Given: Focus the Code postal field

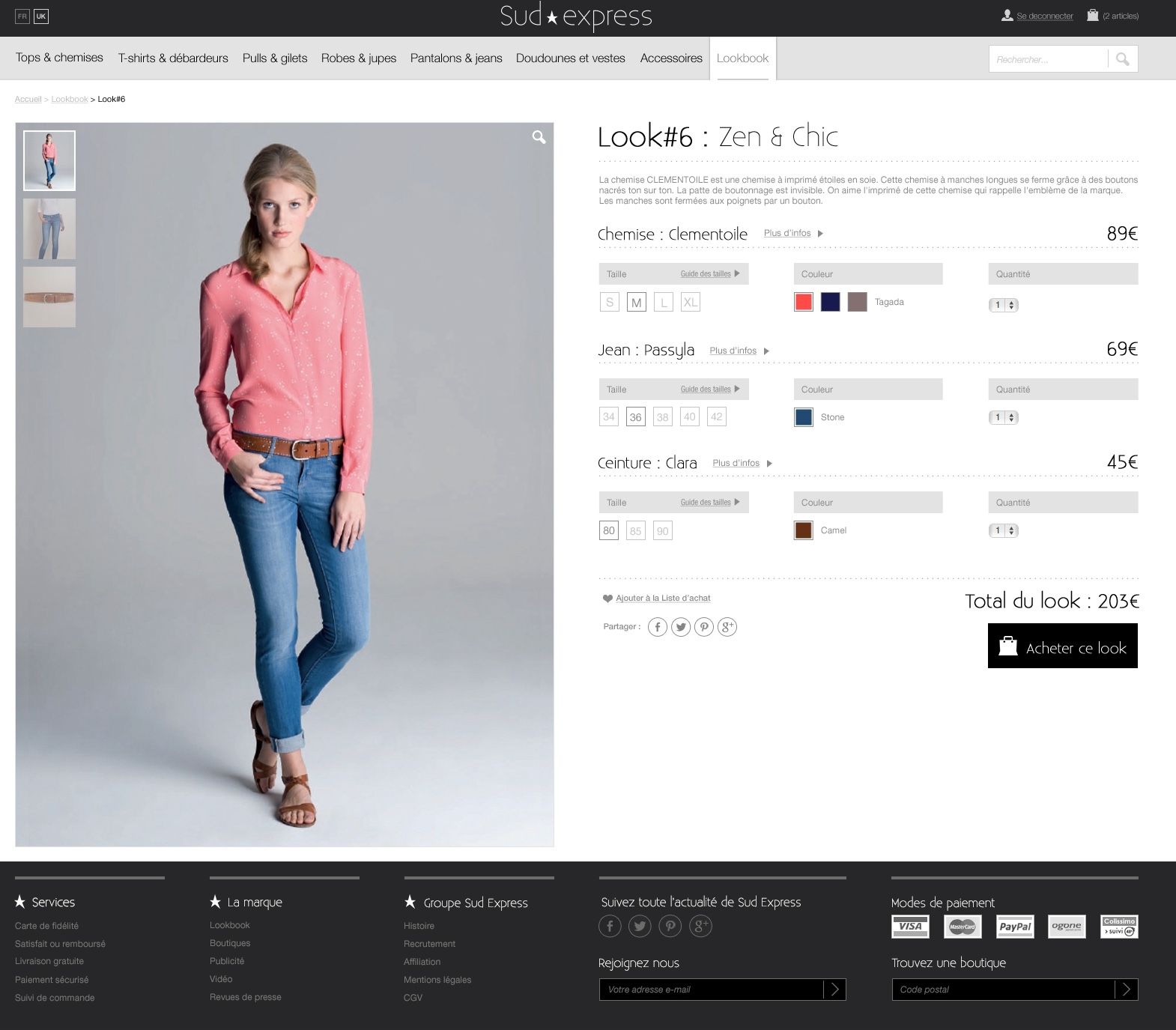Looking at the screenshot, I should (1004, 990).
